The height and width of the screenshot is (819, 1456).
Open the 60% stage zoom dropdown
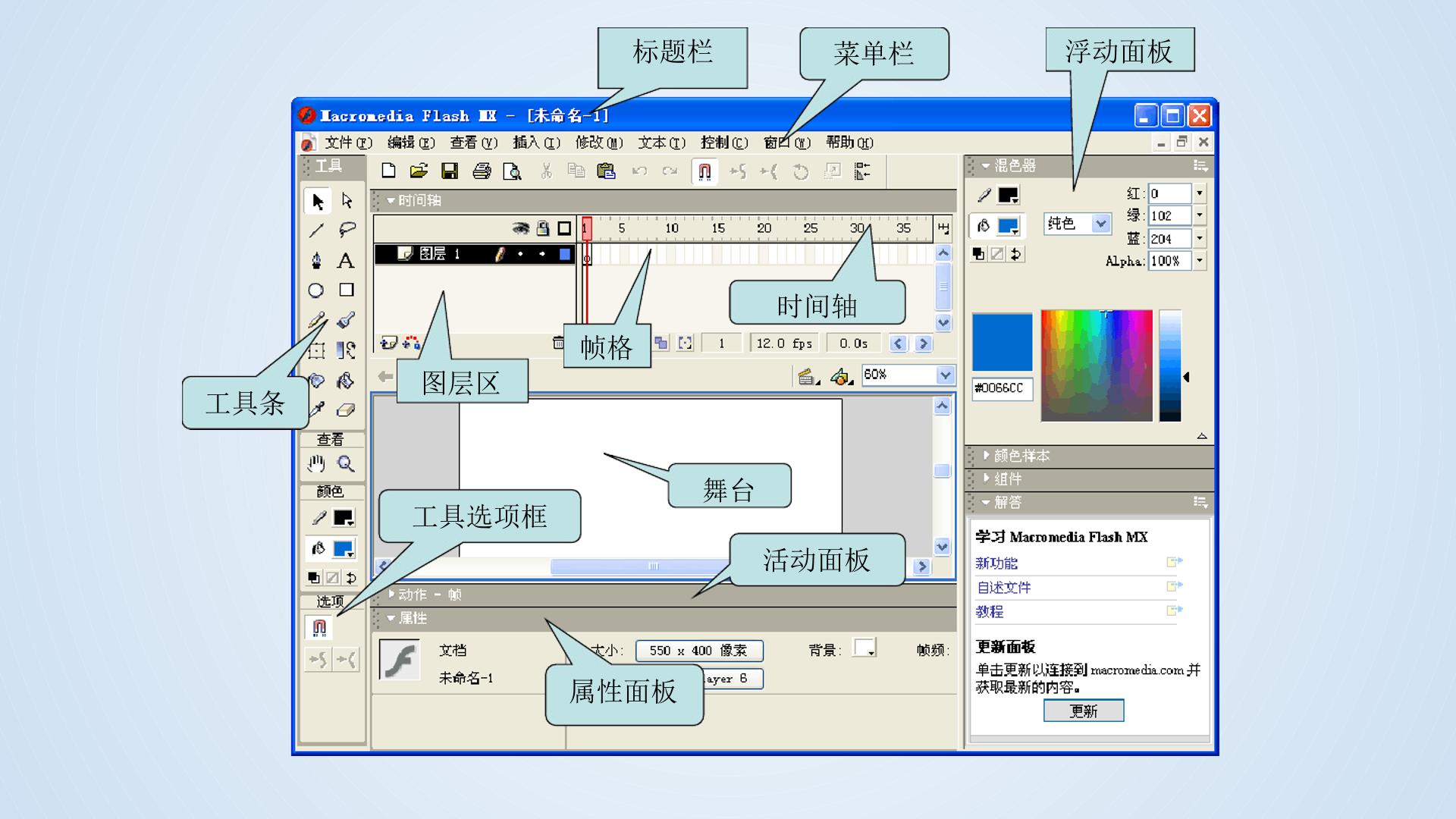pyautogui.click(x=908, y=375)
